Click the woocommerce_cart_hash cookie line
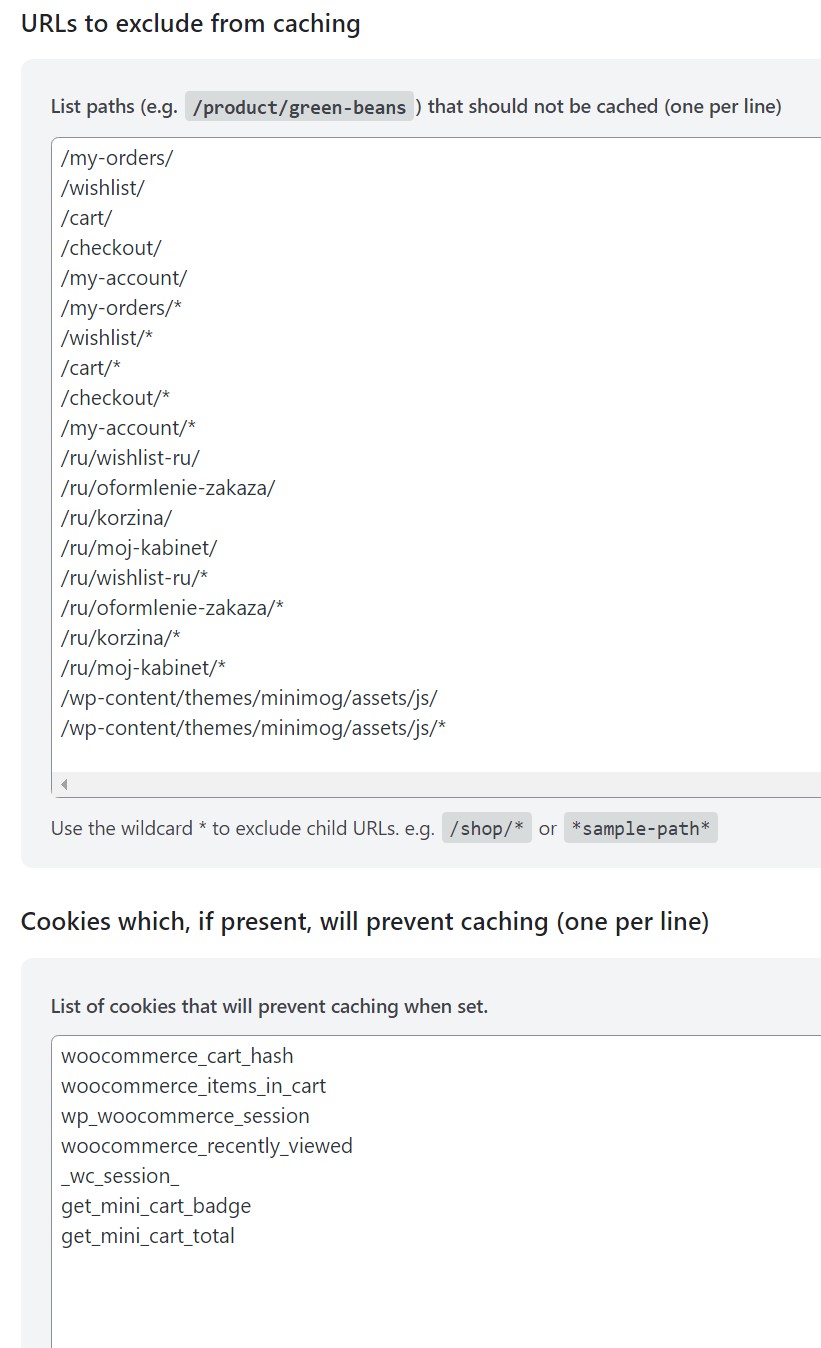Screen dimensions: 821x1348 click(177, 1056)
